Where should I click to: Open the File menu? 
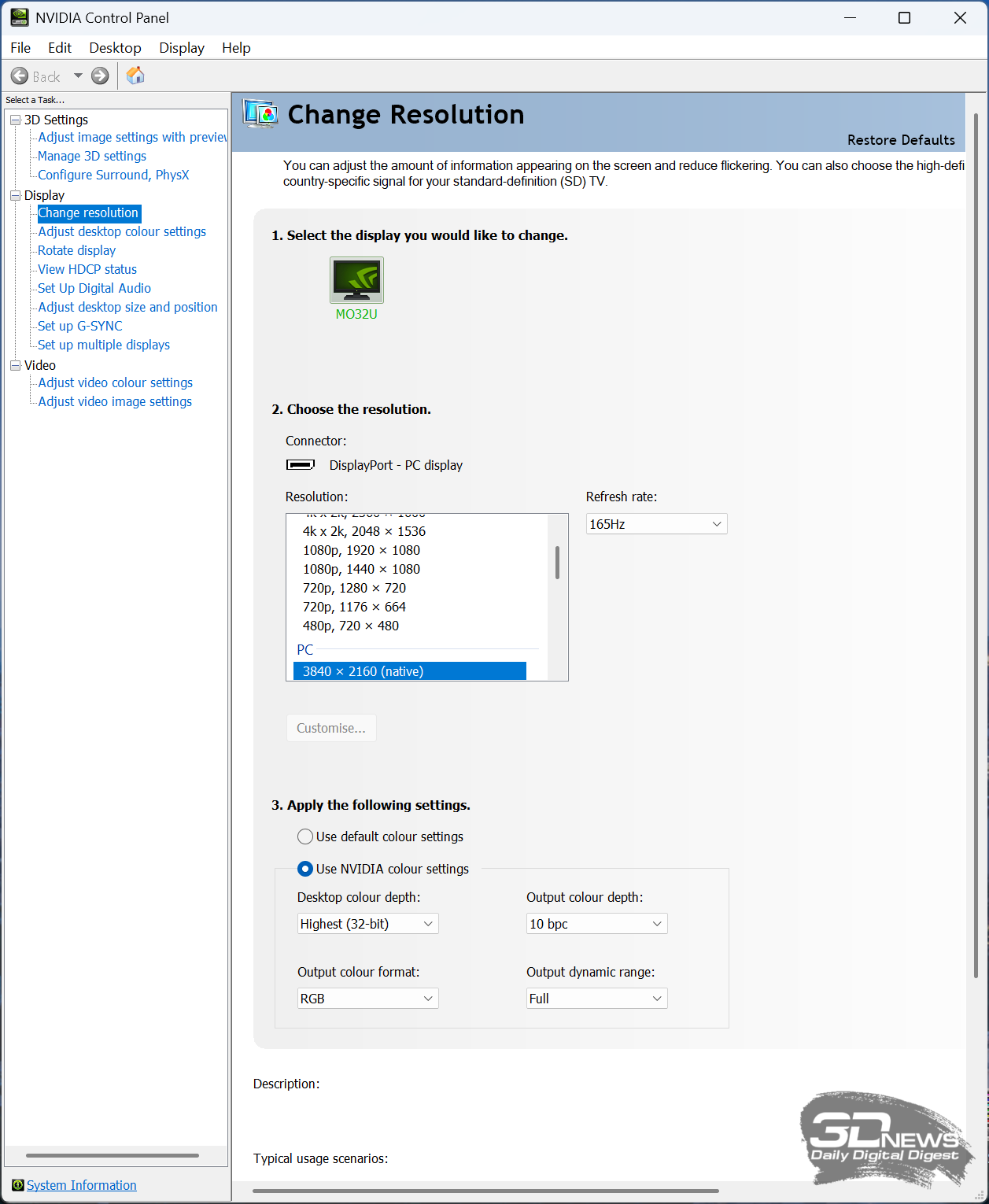(20, 48)
